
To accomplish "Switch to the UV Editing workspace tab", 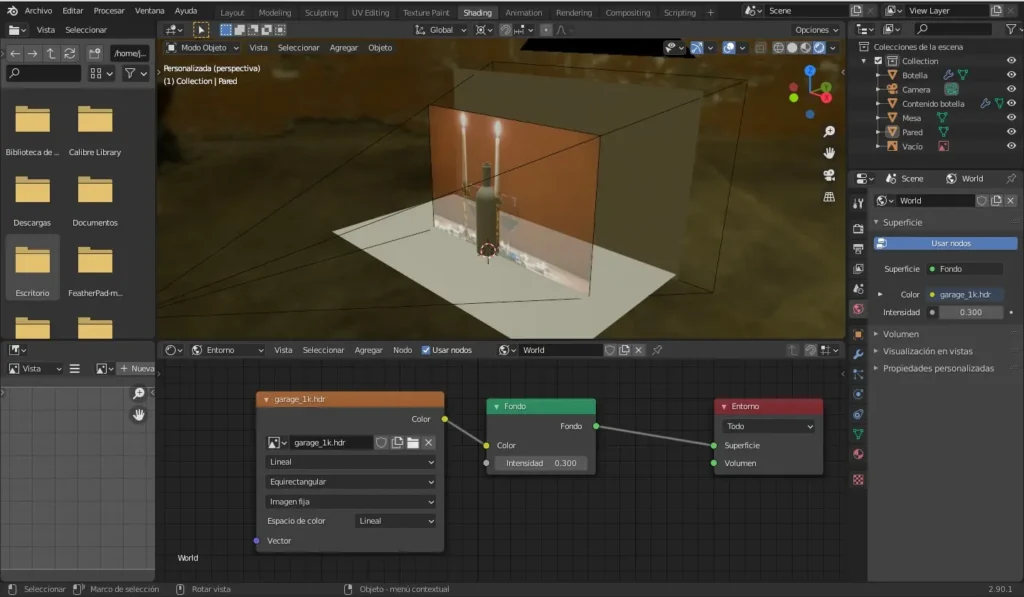I will pos(370,12).
